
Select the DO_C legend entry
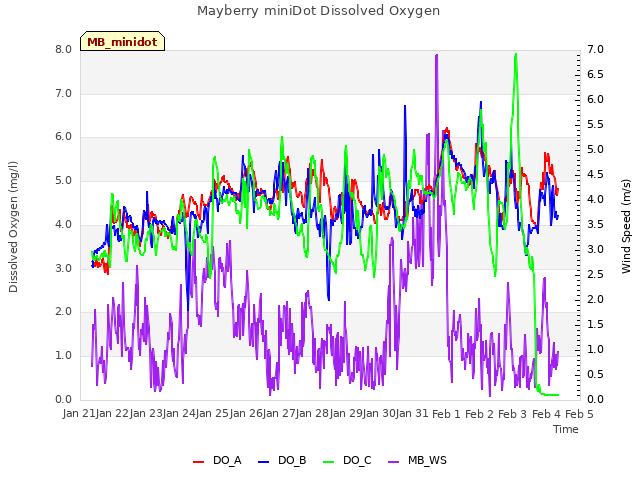[347, 460]
